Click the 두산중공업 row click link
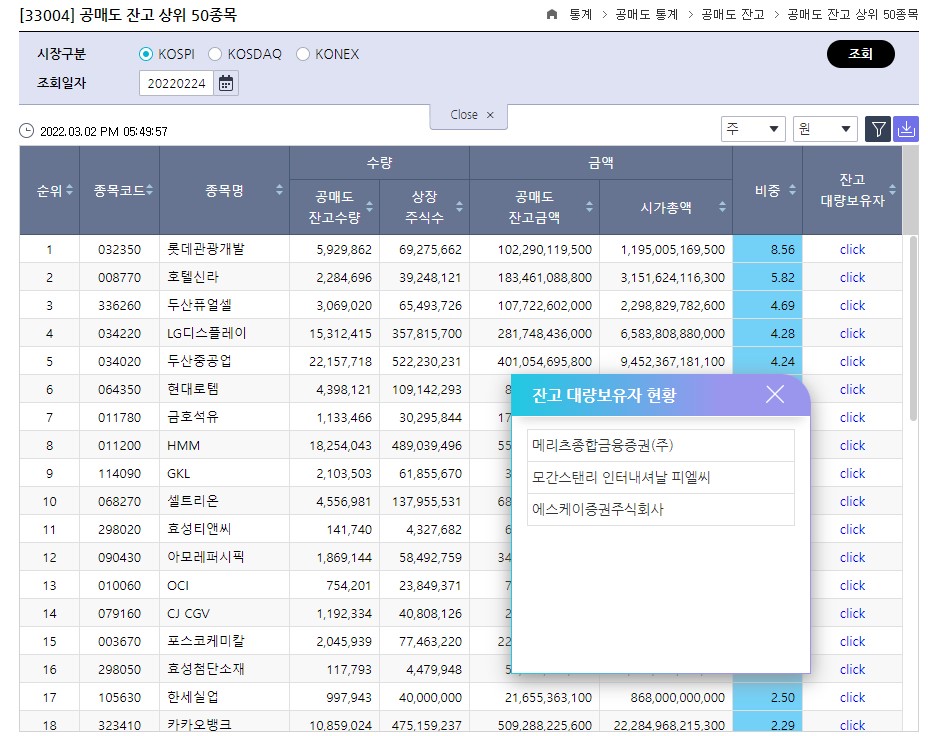Viewport: 928px width, 736px height. [852, 361]
